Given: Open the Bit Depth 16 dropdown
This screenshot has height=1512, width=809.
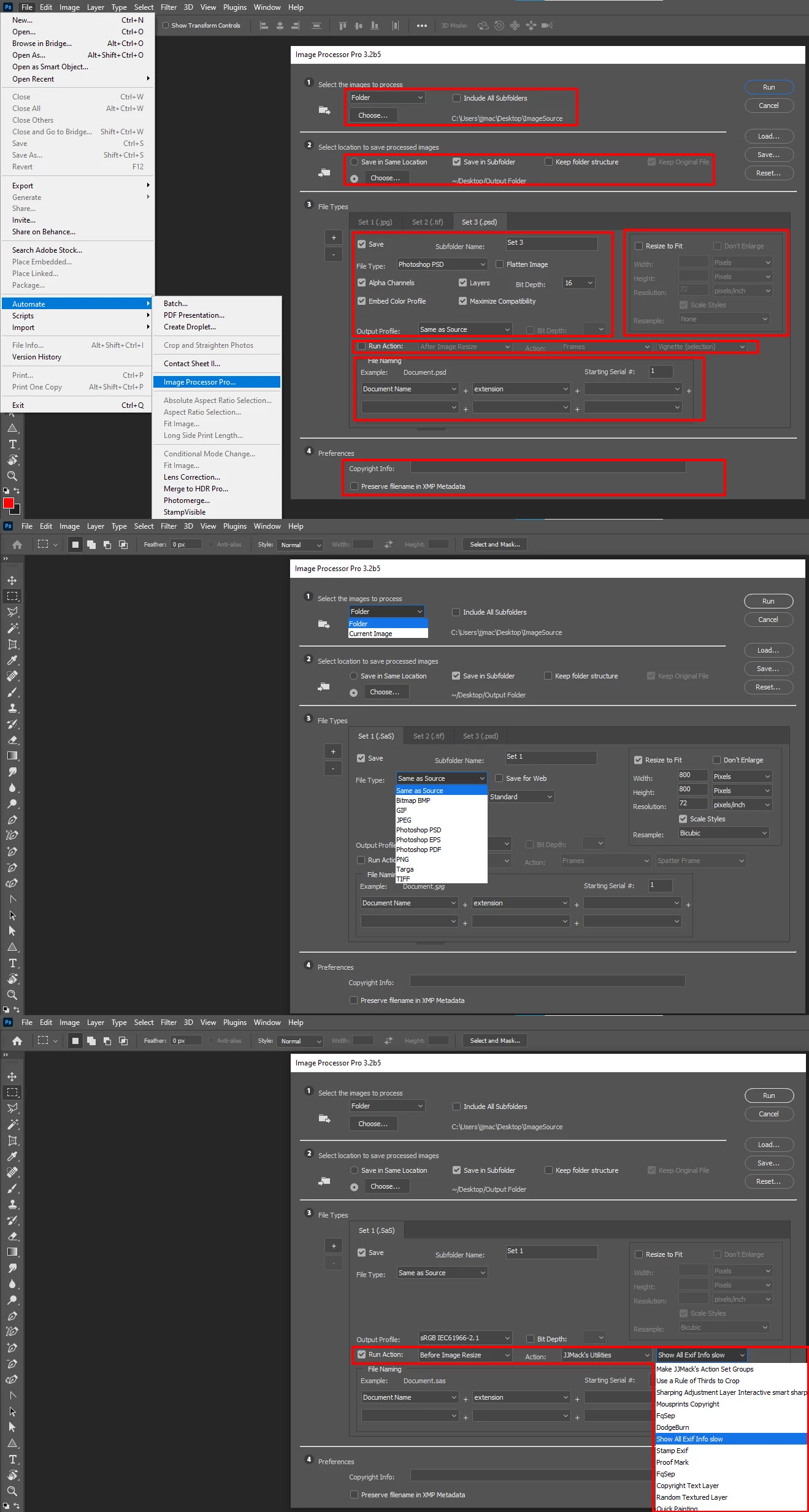Looking at the screenshot, I should [579, 283].
